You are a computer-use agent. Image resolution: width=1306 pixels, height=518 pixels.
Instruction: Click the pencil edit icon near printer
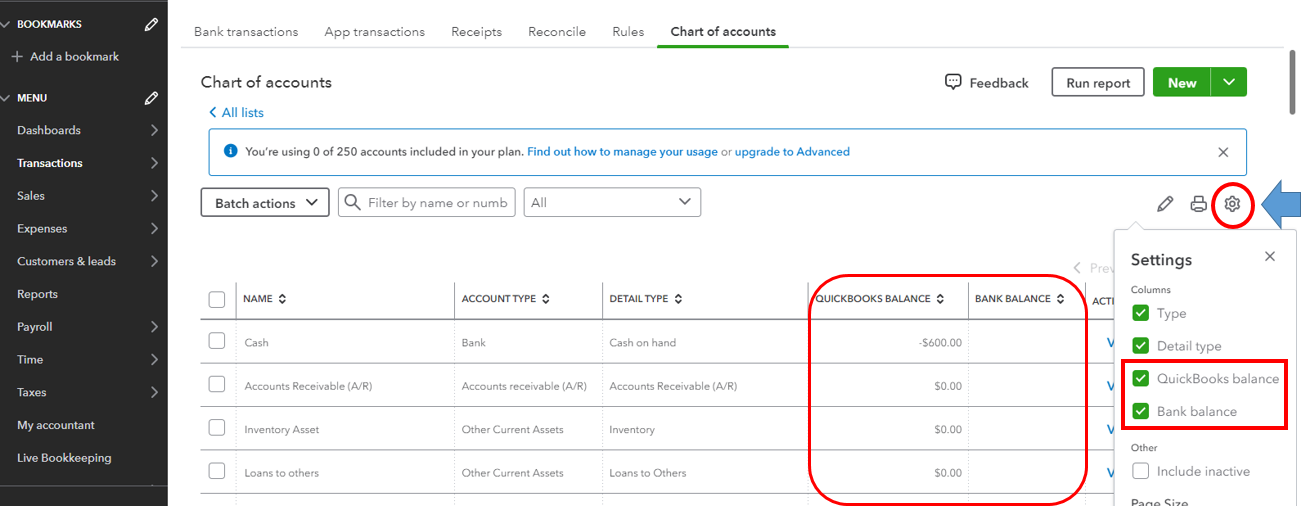(1164, 204)
